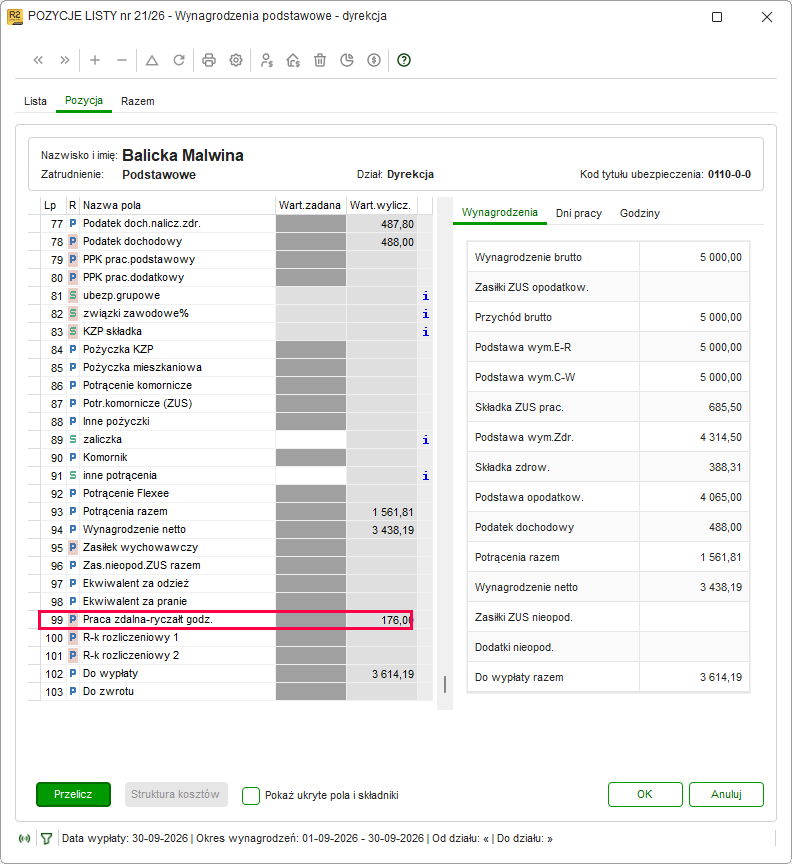
Task: Click the Podstawa opodatkow. value 4 065,00
Action: pos(721,498)
